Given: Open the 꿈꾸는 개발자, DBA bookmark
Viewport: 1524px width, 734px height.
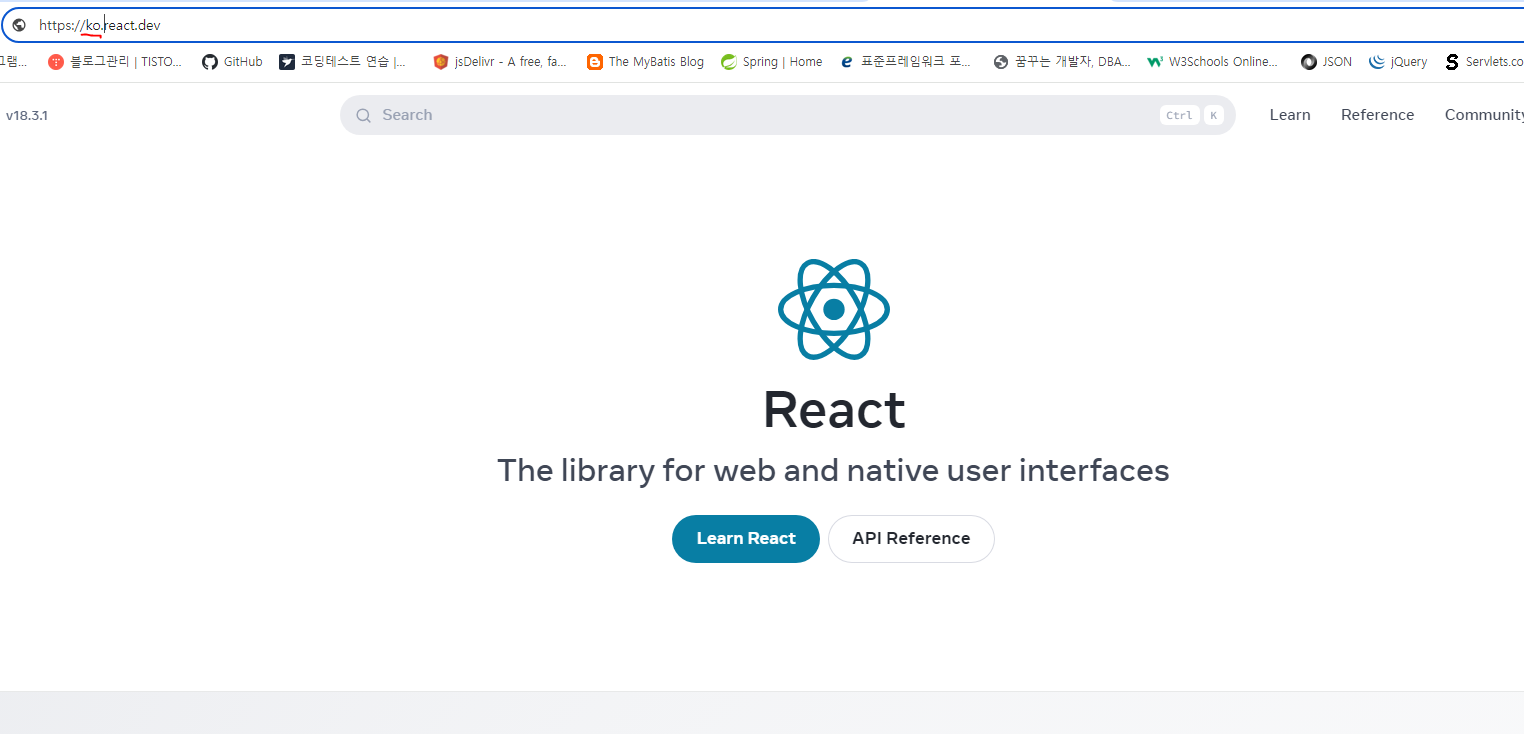Looking at the screenshot, I should pos(1062,62).
